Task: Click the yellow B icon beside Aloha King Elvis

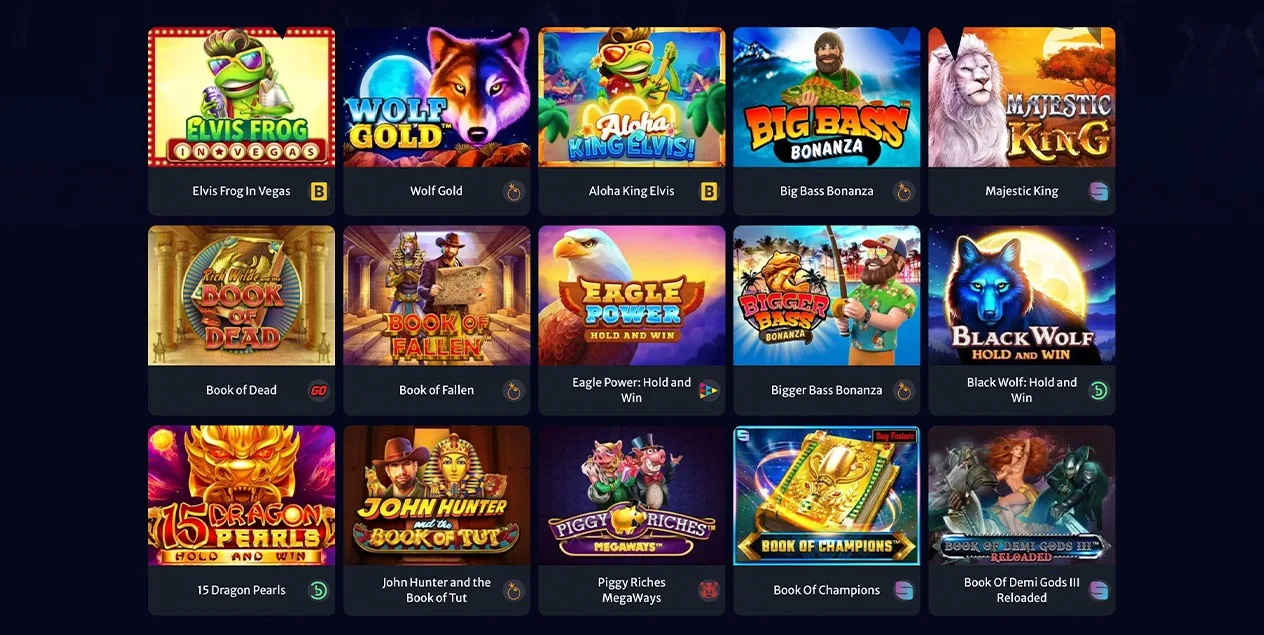Action: [x=709, y=191]
